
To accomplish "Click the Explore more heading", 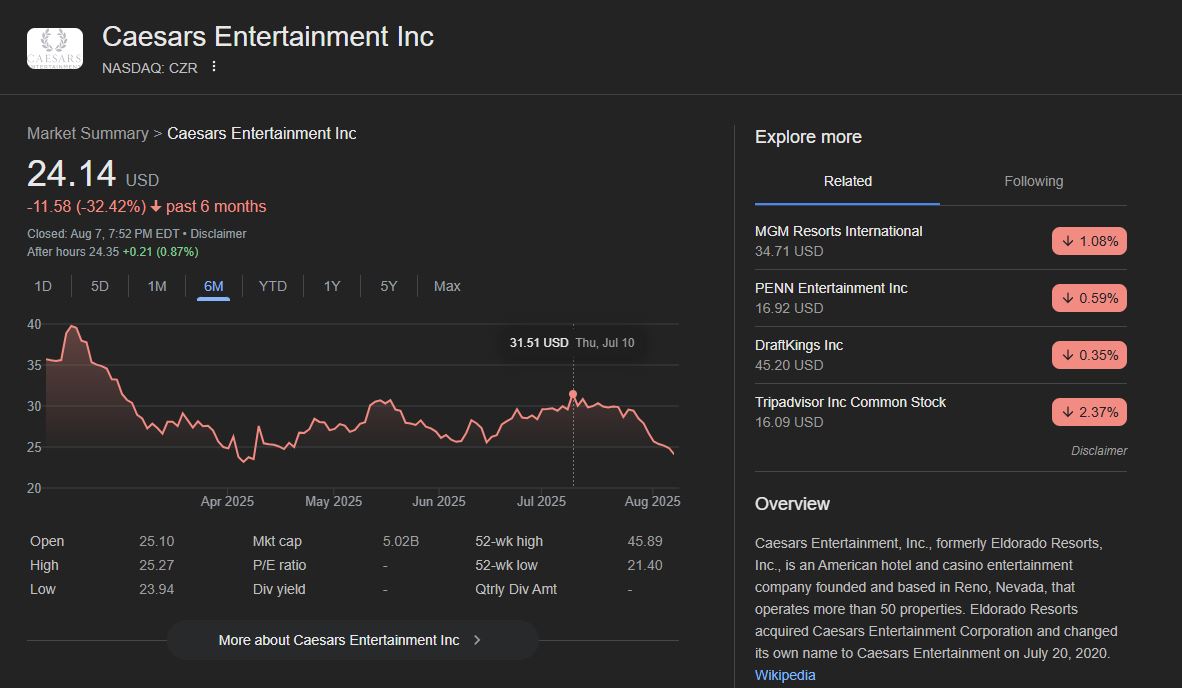I will pos(808,137).
